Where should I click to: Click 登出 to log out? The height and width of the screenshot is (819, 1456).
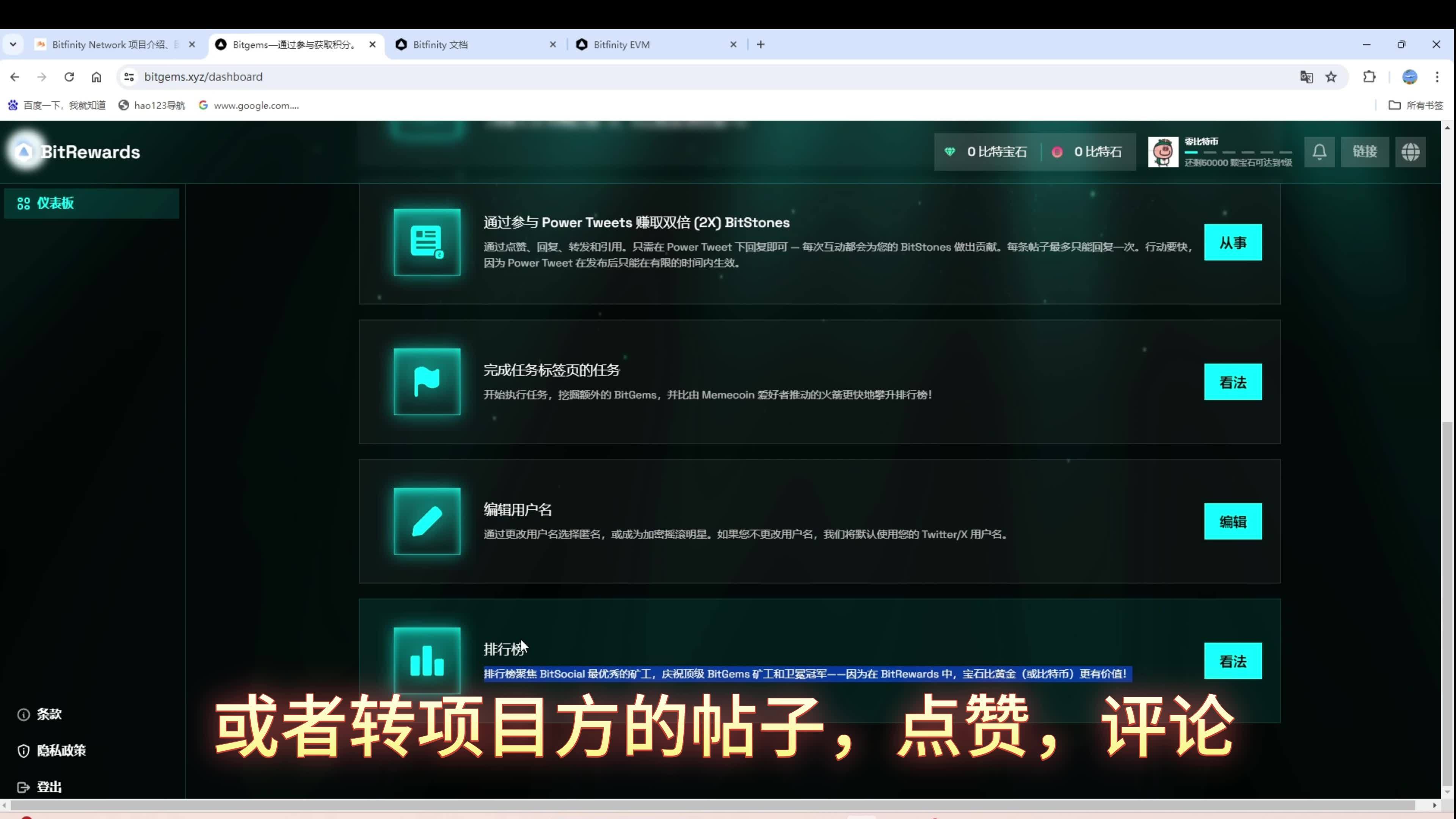tap(39, 787)
